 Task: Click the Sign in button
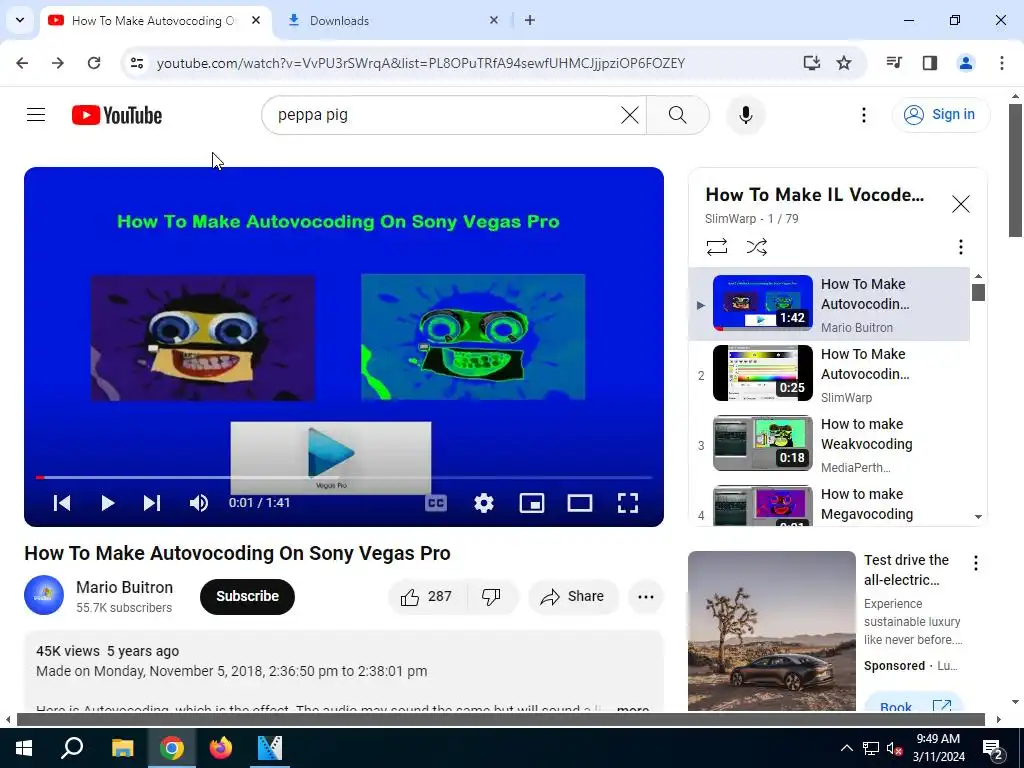click(x=940, y=114)
